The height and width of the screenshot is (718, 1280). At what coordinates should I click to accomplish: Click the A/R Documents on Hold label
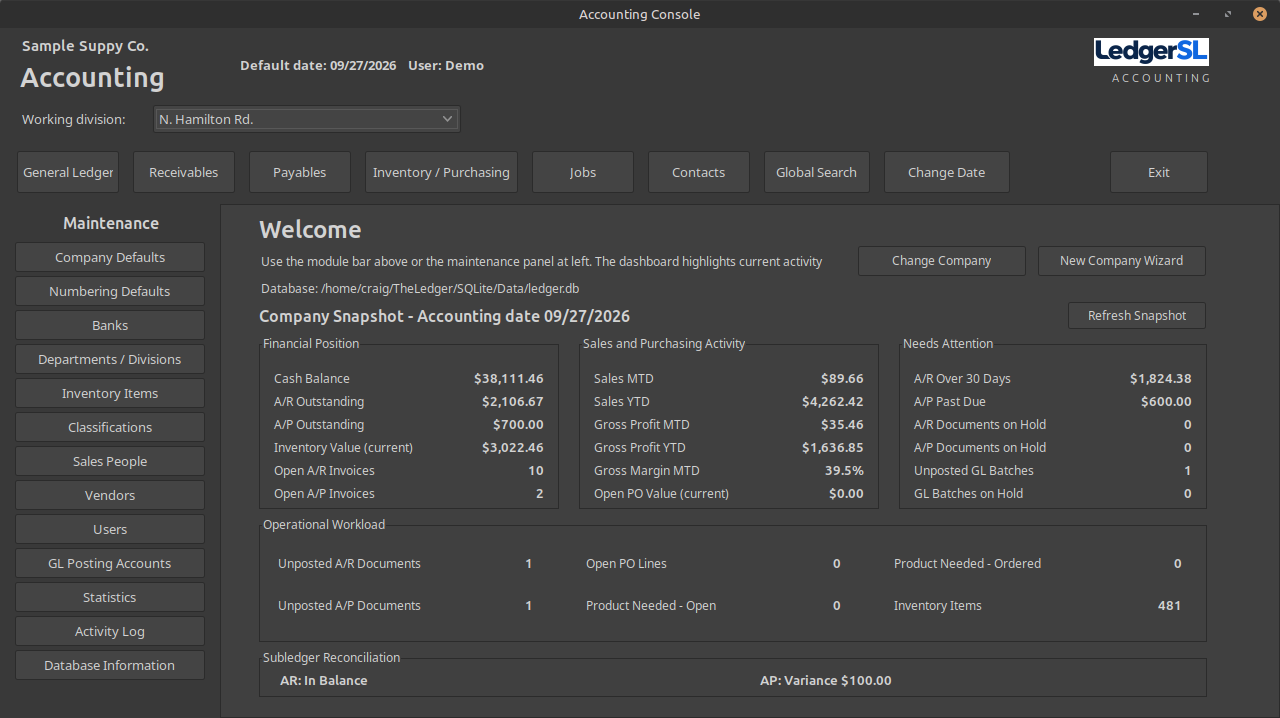click(980, 425)
